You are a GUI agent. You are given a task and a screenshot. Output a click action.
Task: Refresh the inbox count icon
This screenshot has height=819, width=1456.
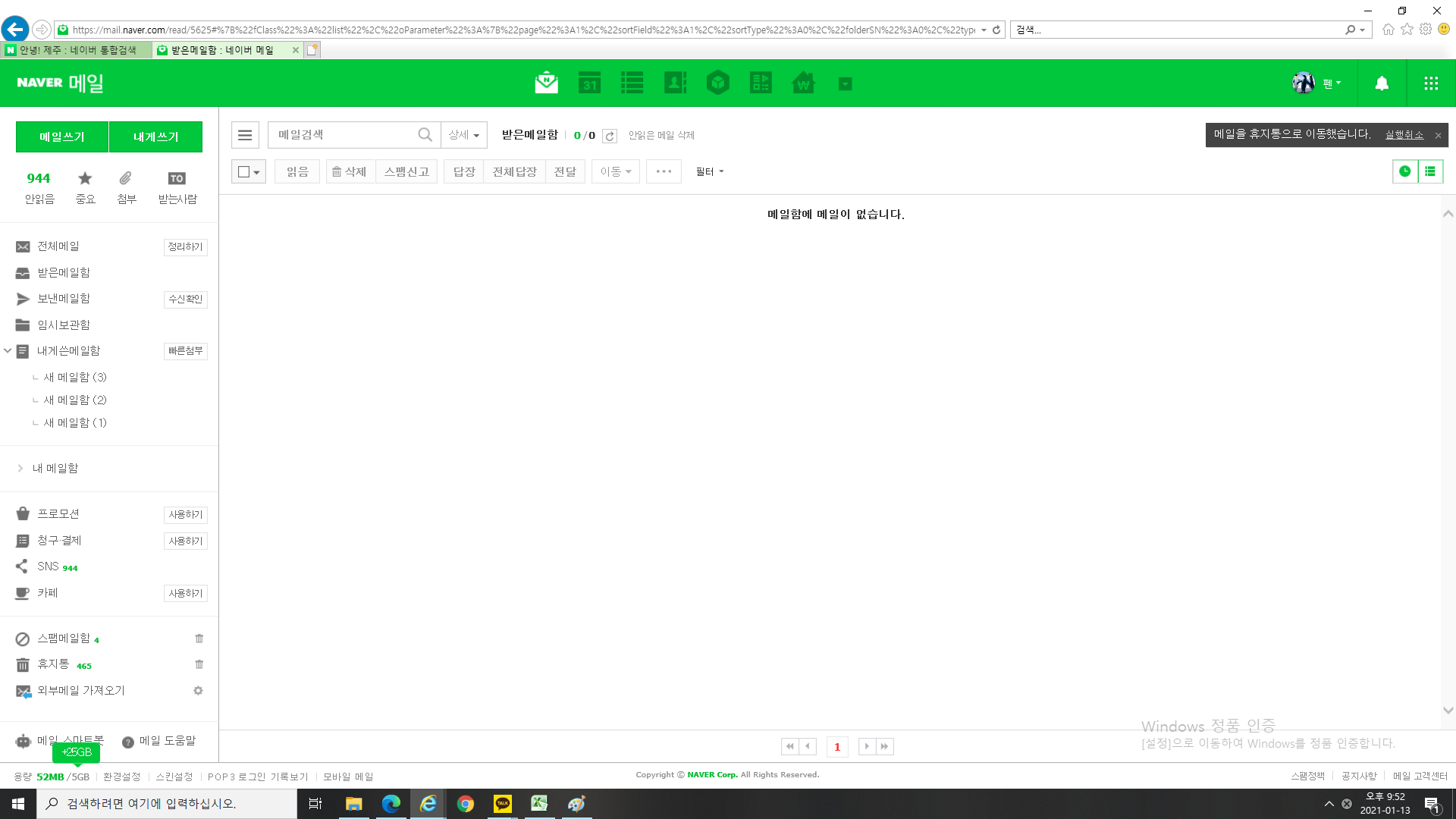[610, 136]
